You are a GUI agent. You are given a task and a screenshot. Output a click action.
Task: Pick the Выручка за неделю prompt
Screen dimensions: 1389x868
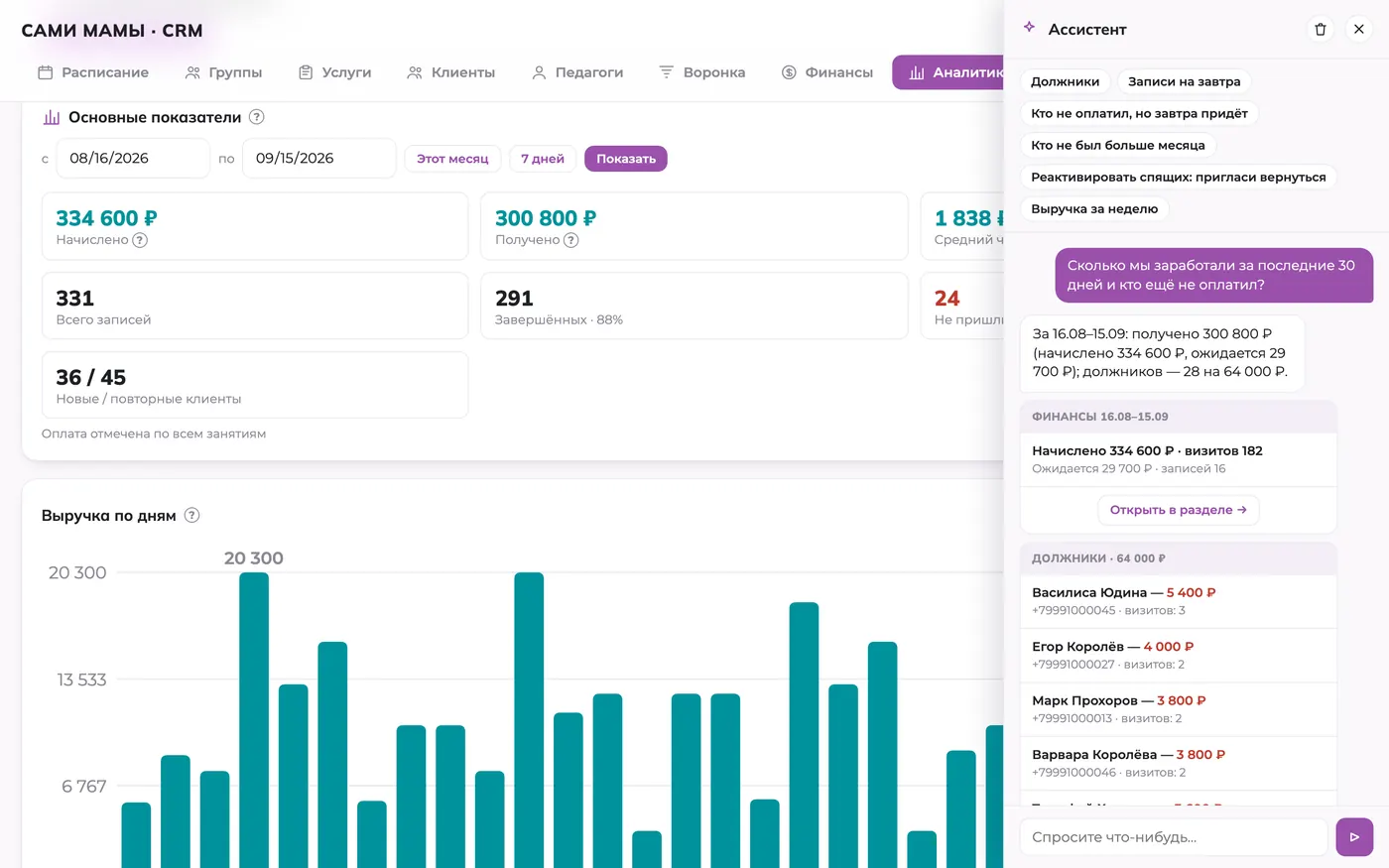pos(1094,208)
